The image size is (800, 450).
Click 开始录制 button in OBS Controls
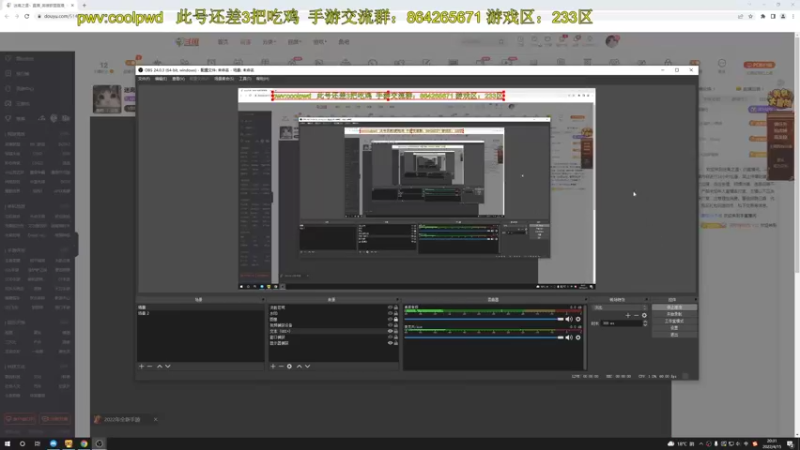click(674, 314)
